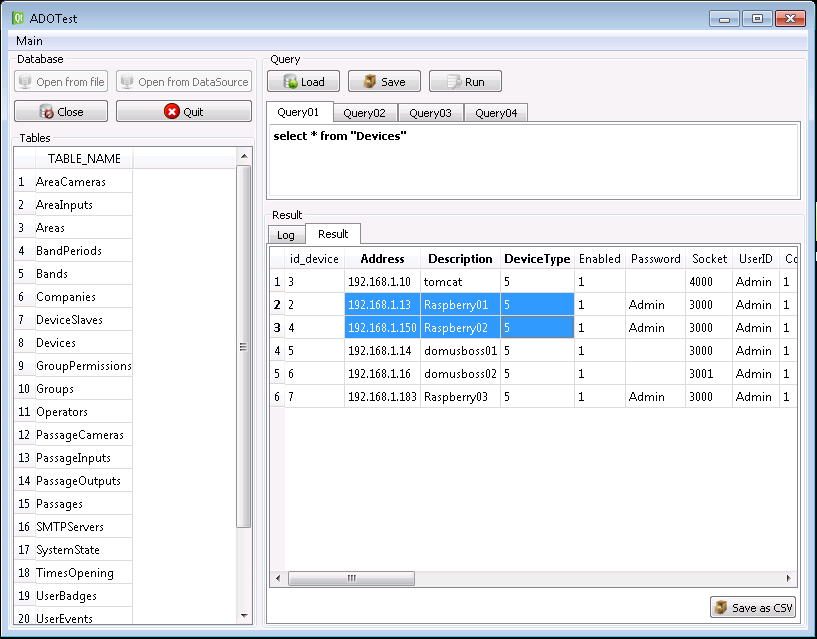This screenshot has height=639, width=817.
Task: Select the Bands table row
Action: coord(83,274)
